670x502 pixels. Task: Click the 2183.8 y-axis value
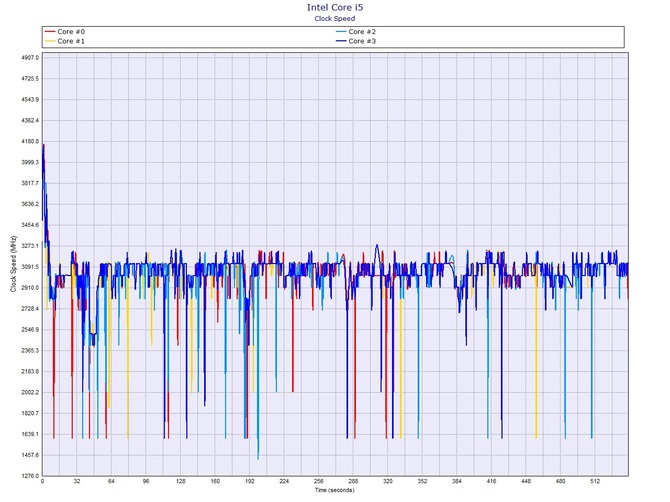(30, 372)
